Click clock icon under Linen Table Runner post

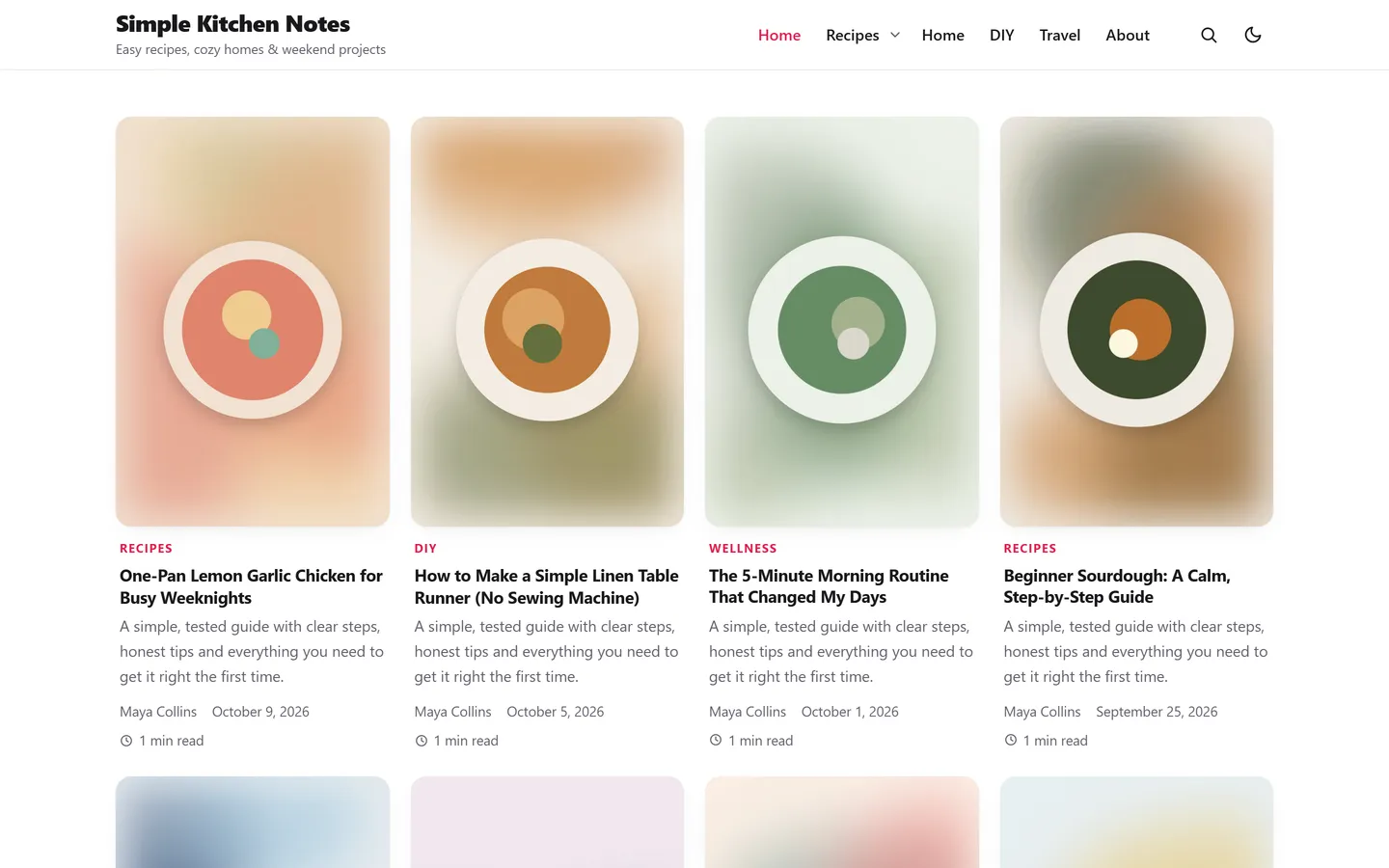click(x=421, y=741)
